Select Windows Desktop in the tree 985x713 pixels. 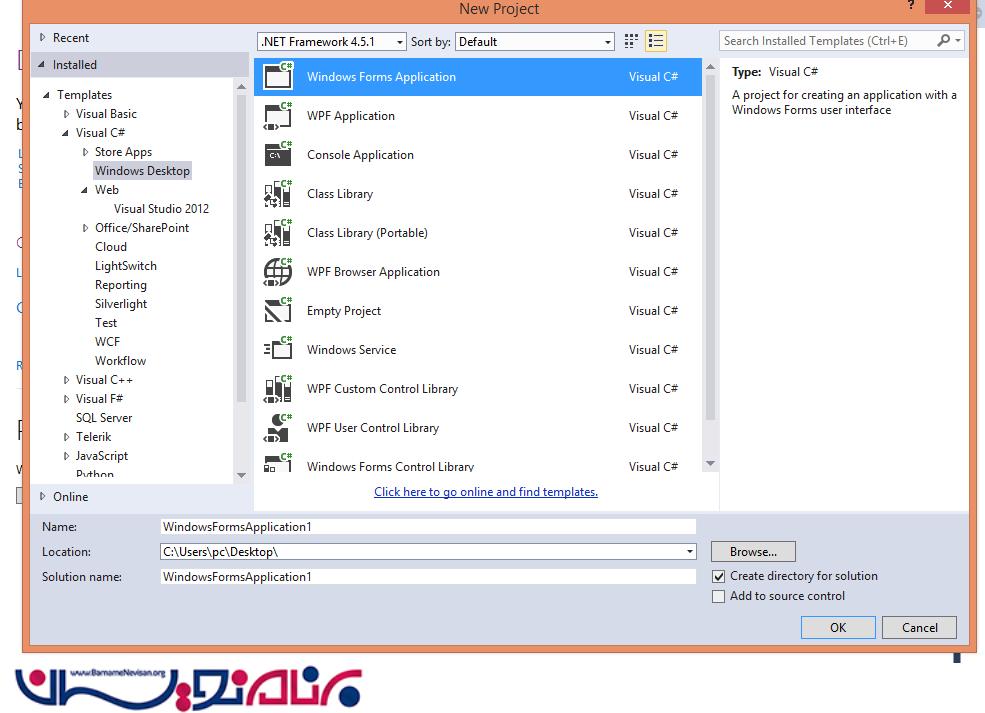click(142, 171)
